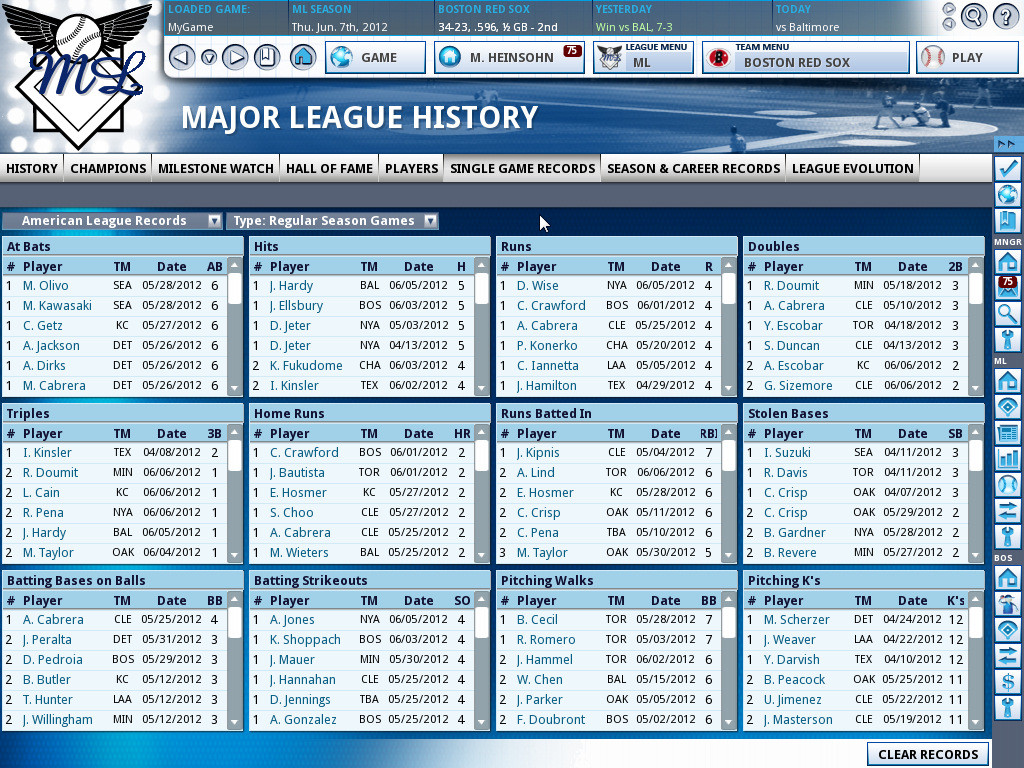Open the history dropdown arrow between back and forward
The width and height of the screenshot is (1024, 768).
point(209,58)
